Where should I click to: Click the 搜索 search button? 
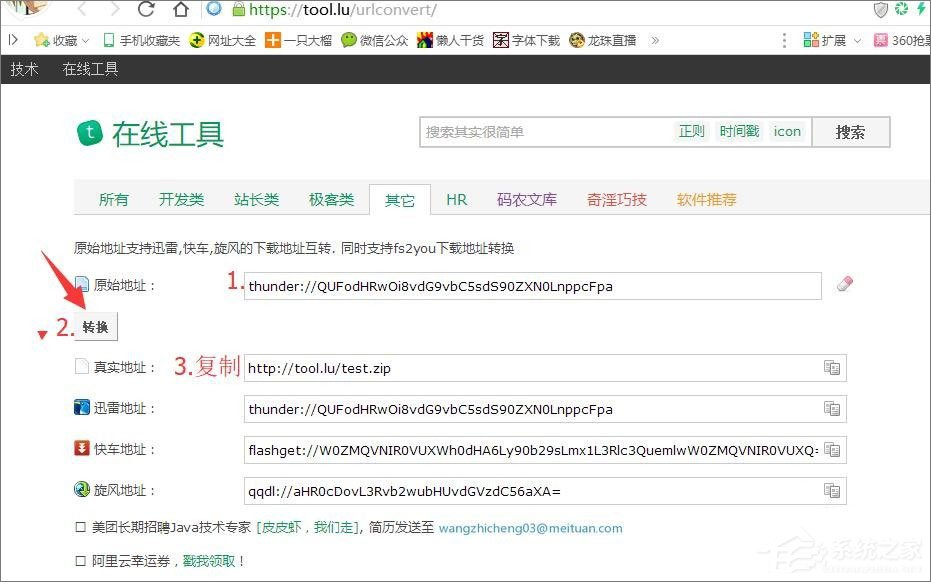(x=850, y=132)
